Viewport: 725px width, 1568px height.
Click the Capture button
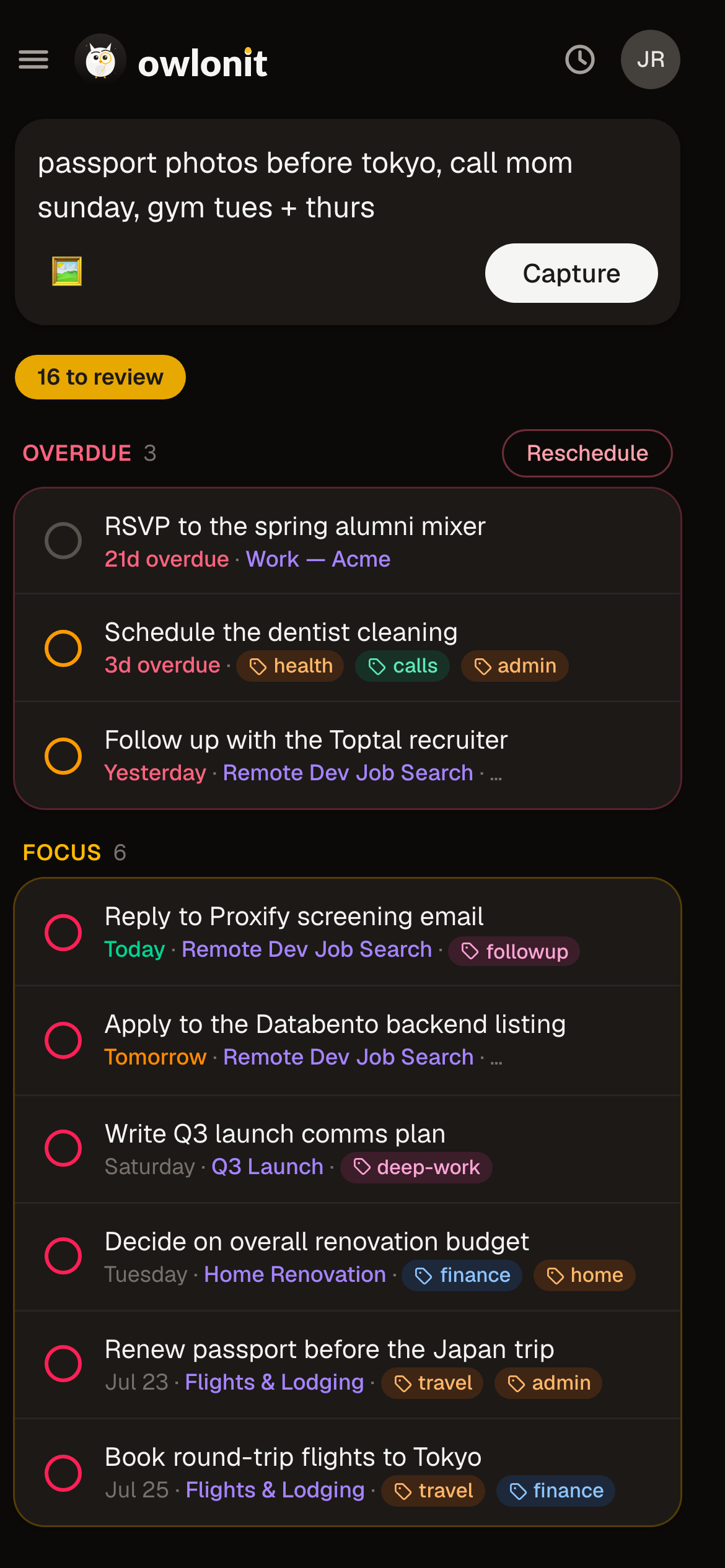click(x=571, y=273)
